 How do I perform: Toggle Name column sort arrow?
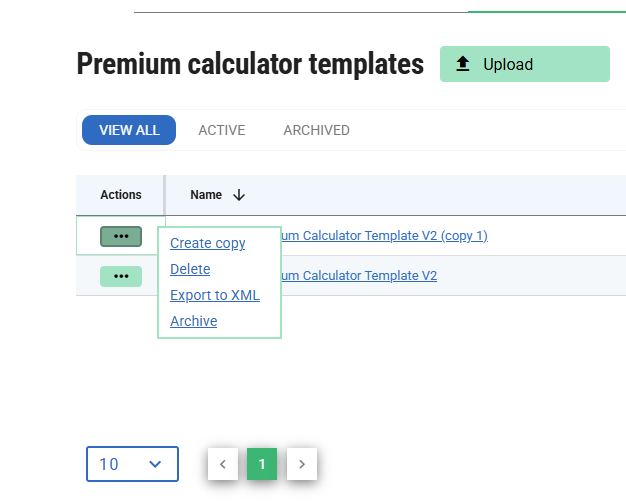(x=239, y=196)
